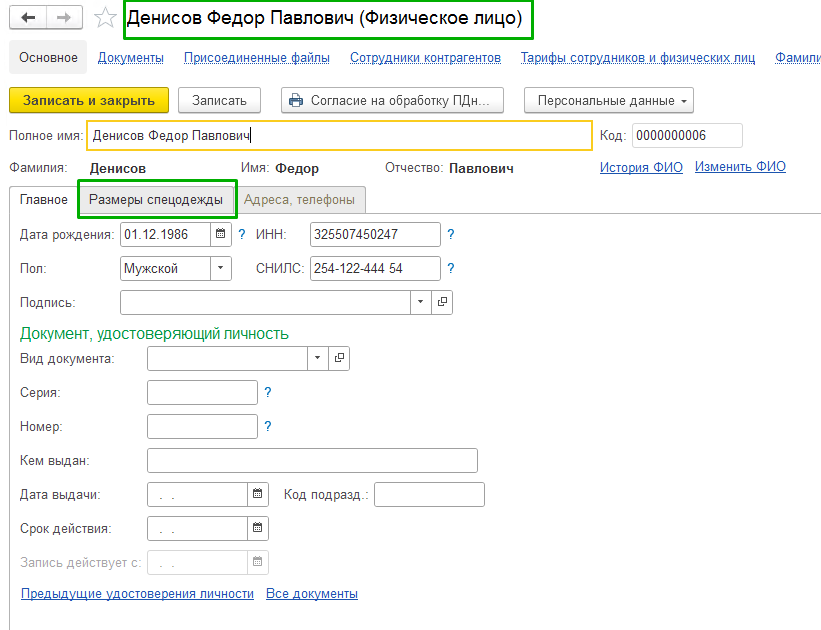Add to favorites with star icon
821x630 pixels.
pos(104,18)
